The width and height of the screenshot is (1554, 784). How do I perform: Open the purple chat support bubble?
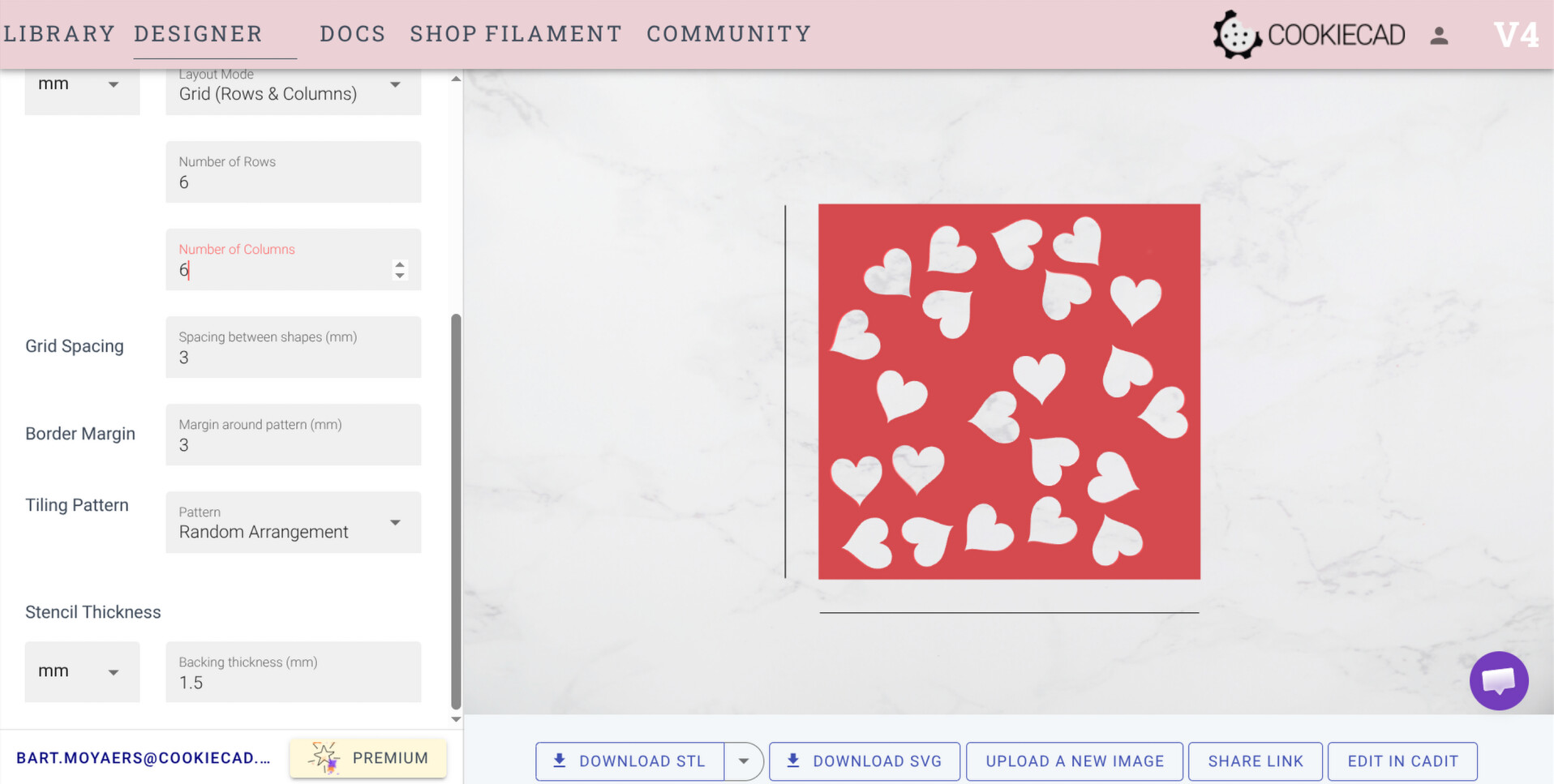tap(1498, 681)
